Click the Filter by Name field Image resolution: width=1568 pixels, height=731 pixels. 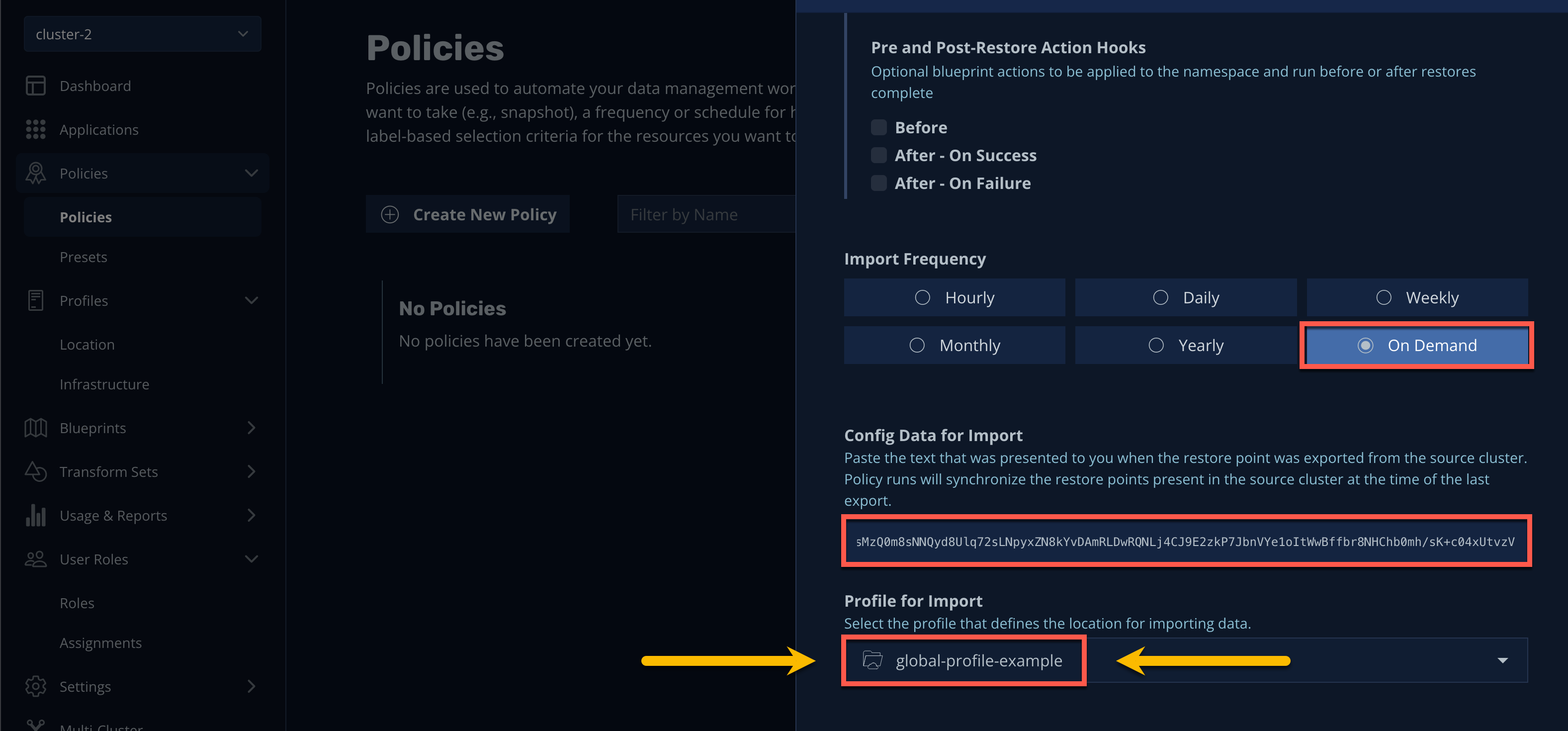706,214
